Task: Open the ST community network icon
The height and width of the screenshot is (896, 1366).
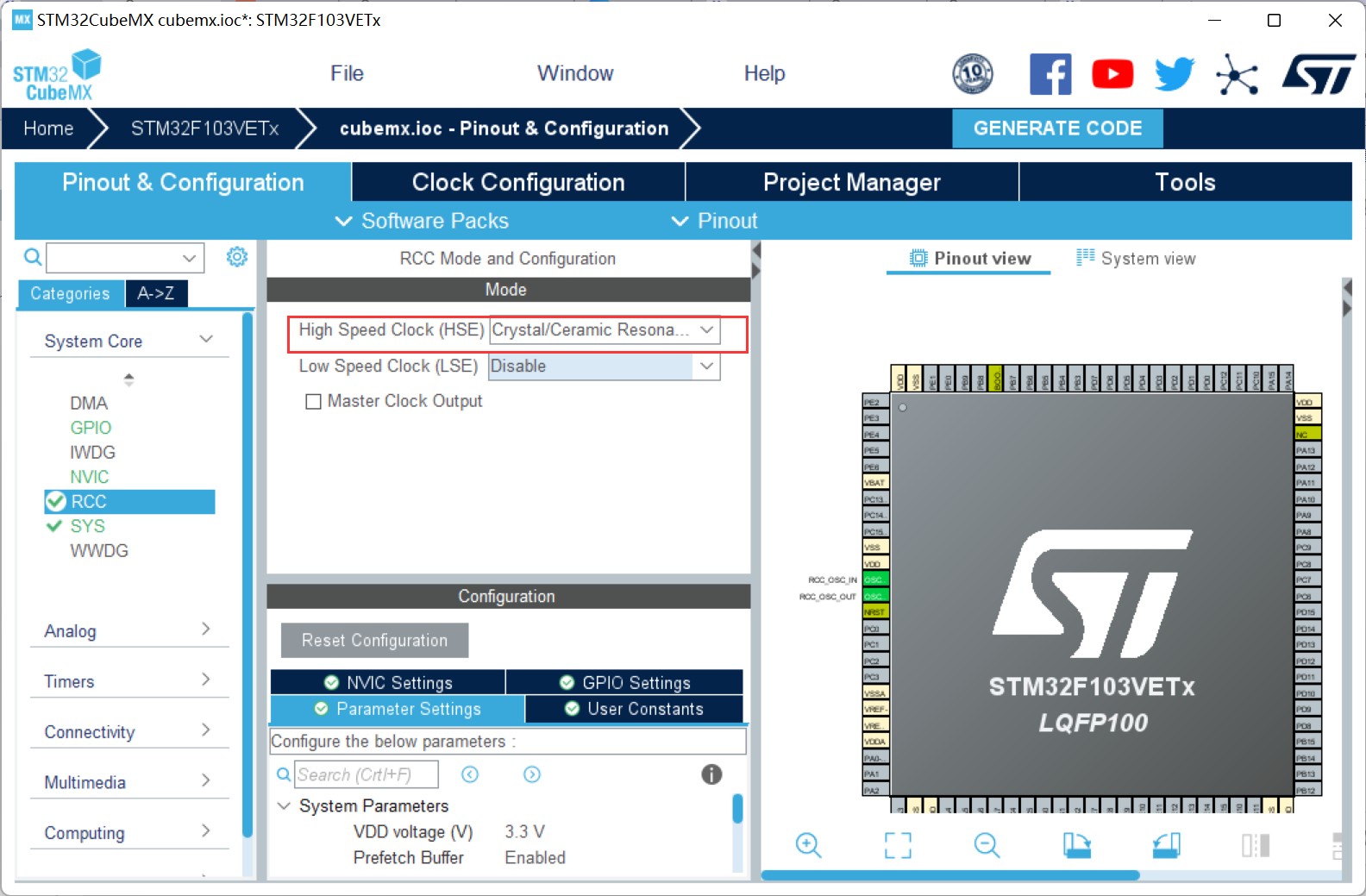Action: 1238,74
